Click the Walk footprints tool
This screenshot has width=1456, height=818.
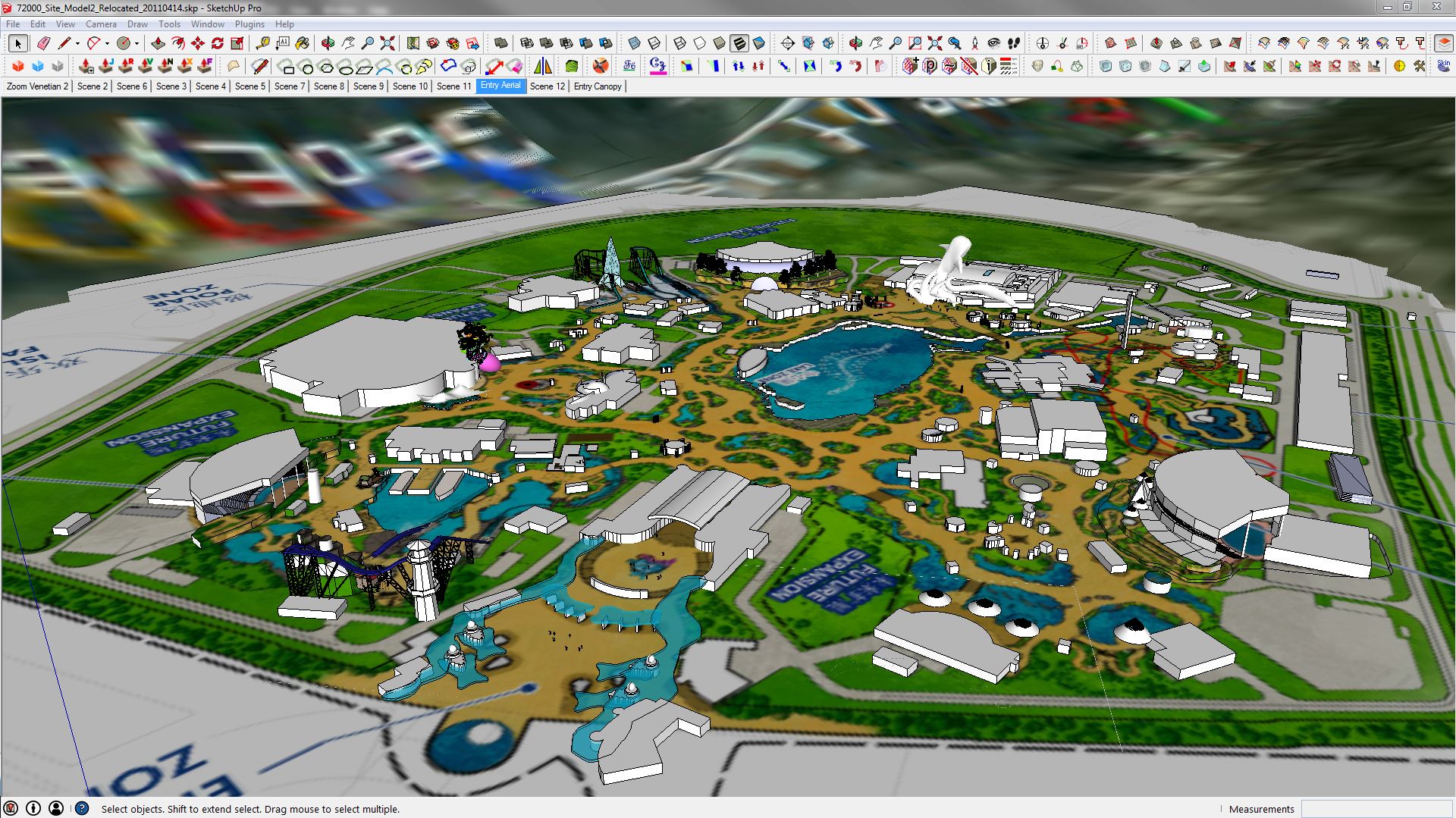[x=1014, y=43]
